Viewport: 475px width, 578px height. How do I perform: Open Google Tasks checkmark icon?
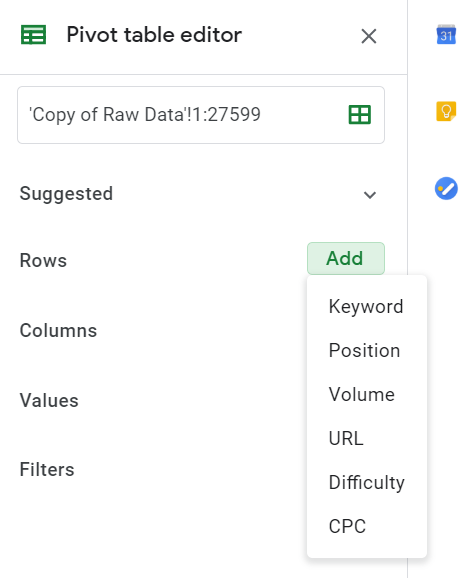coord(446,188)
